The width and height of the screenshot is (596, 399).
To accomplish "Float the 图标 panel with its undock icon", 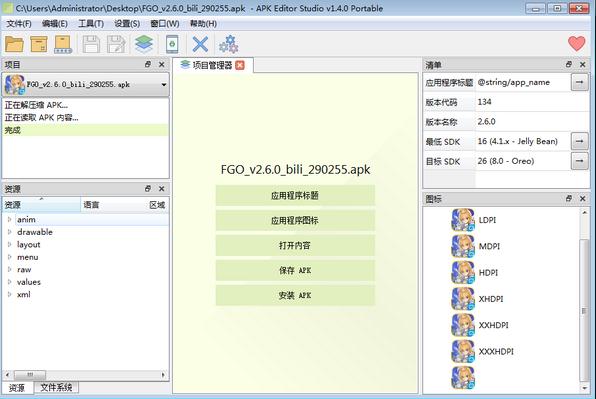I will click(569, 198).
